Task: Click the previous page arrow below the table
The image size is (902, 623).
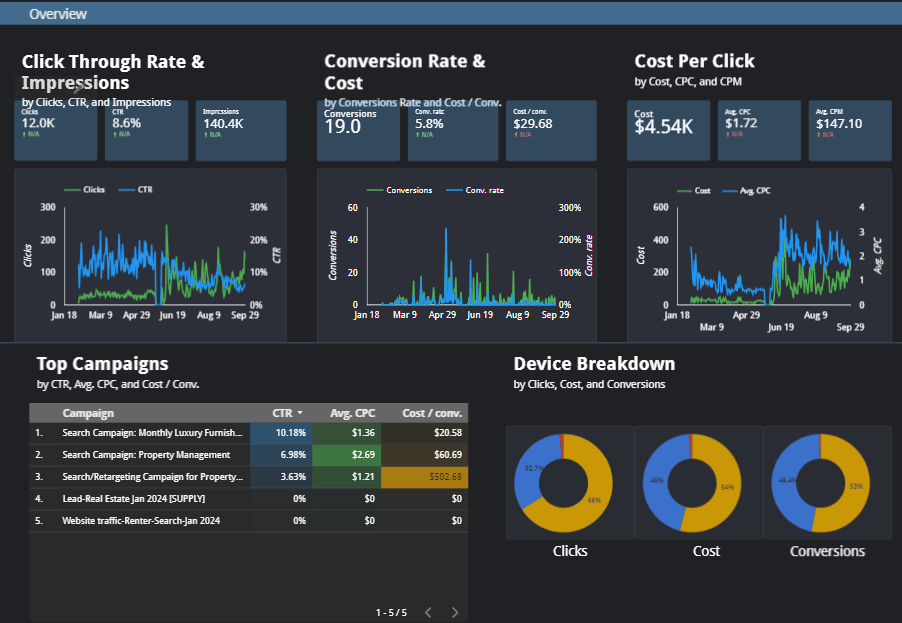Action: click(428, 612)
